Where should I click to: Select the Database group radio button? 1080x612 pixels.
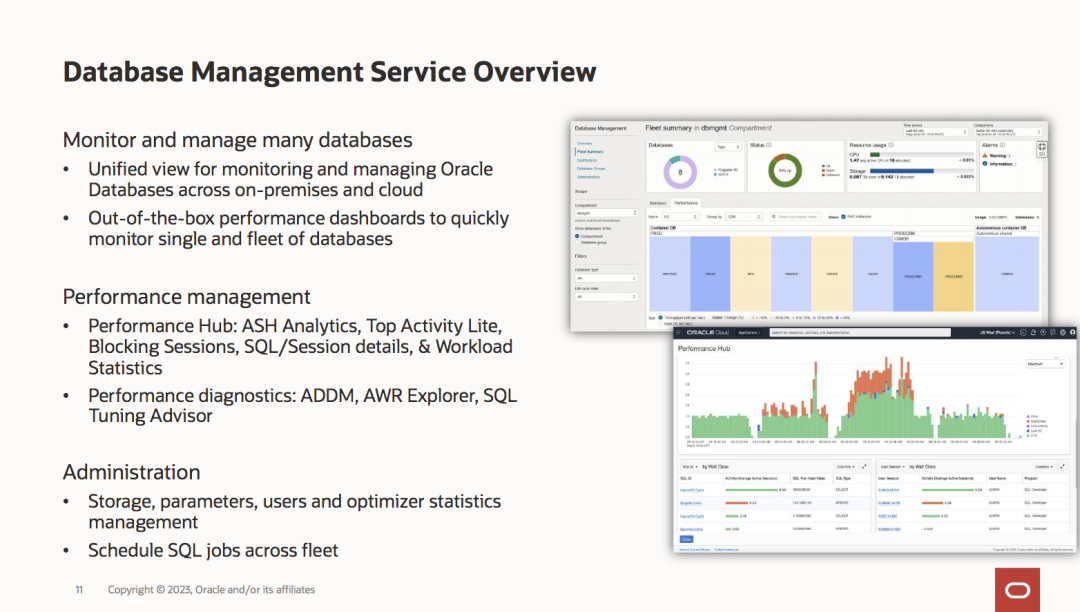[577, 242]
